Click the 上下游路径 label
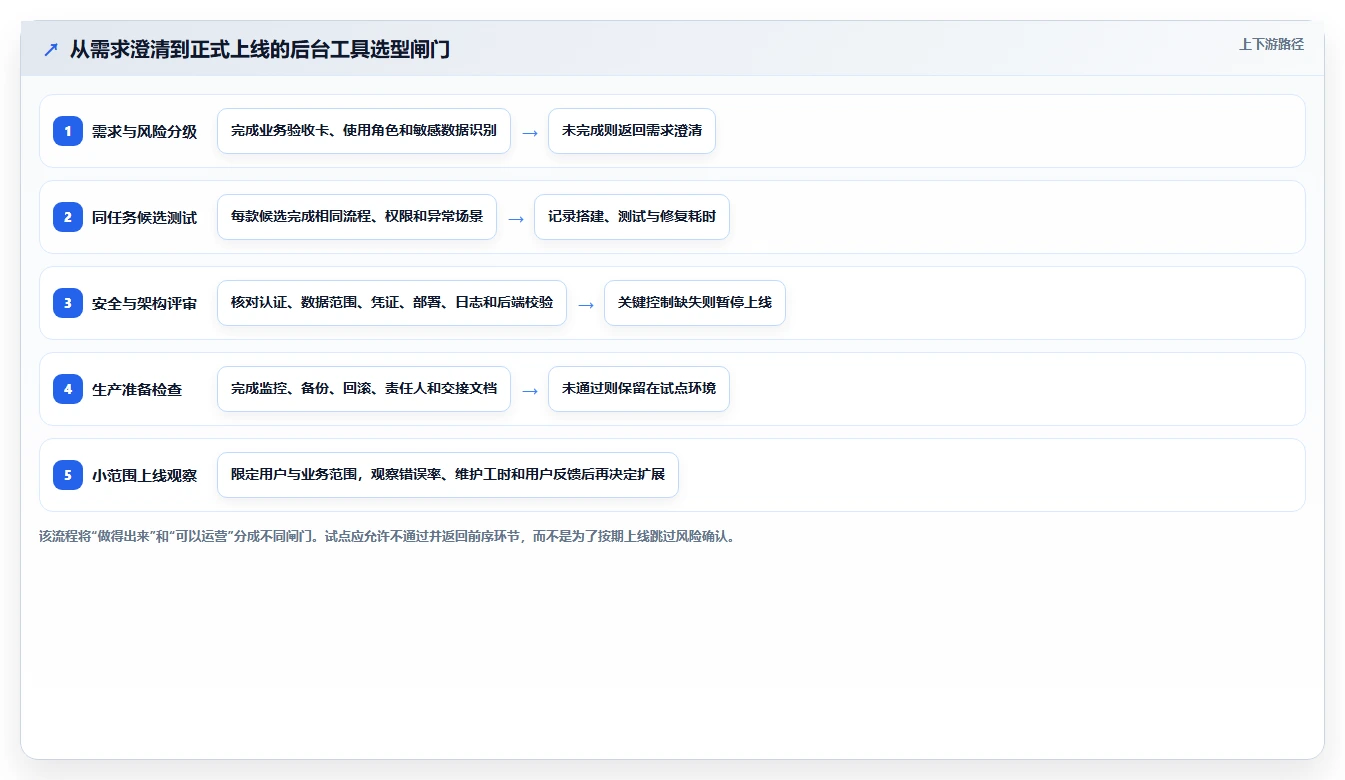Image resolution: width=1345 pixels, height=780 pixels. click(x=1271, y=44)
